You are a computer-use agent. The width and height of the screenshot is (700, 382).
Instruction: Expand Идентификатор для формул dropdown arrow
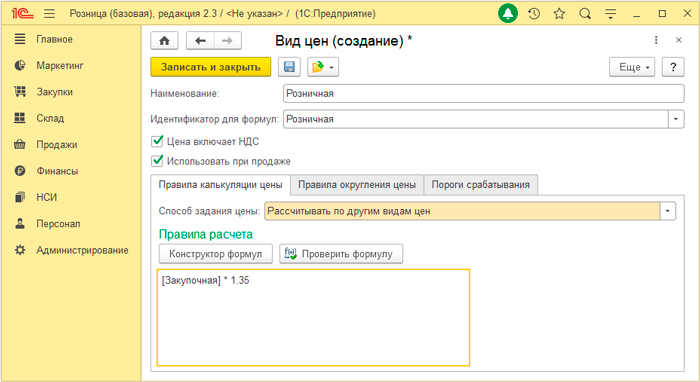(676, 119)
